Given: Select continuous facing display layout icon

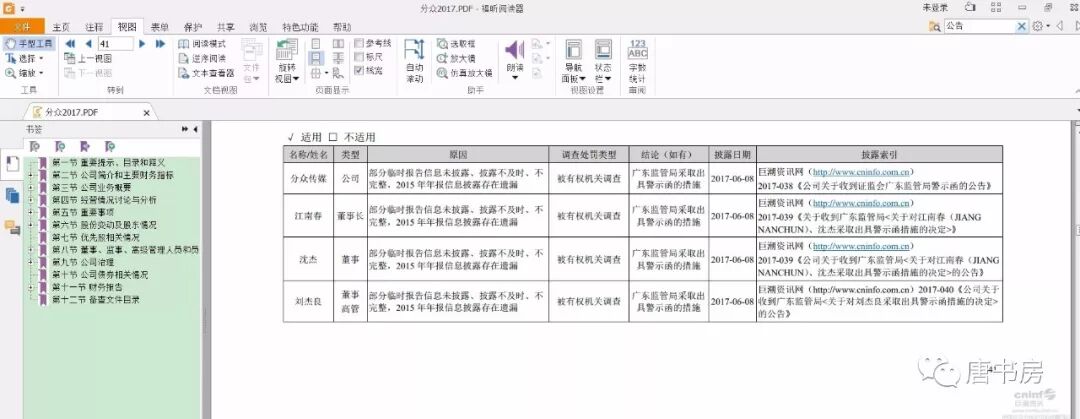Looking at the screenshot, I should coord(338,58).
